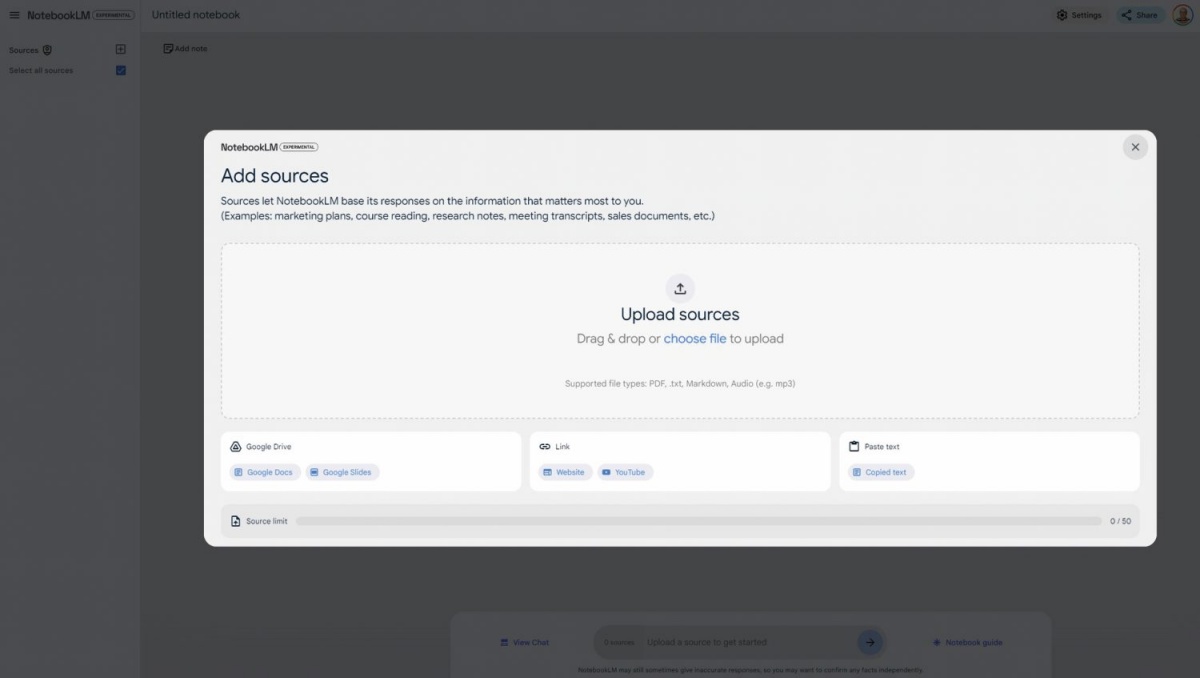Choose the Copied text option
This screenshot has height=678, width=1200.
pos(881,472)
